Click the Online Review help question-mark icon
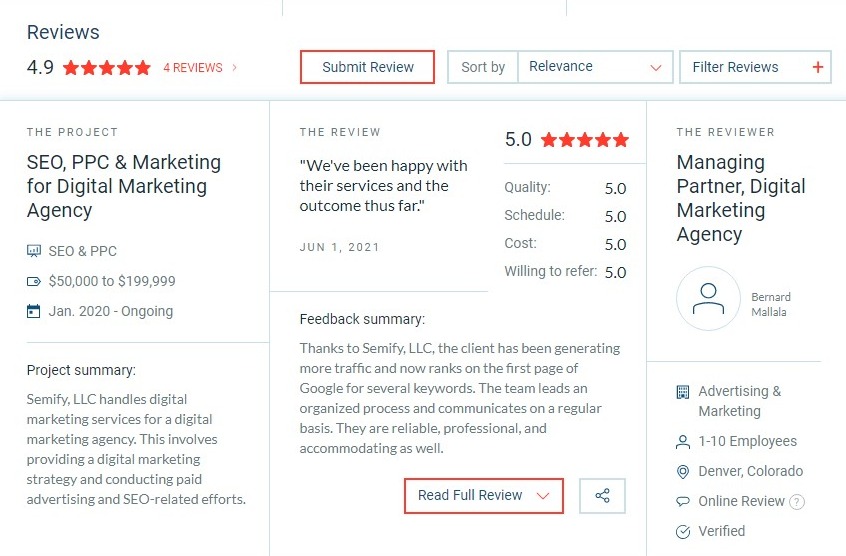This screenshot has width=846, height=556. point(796,502)
